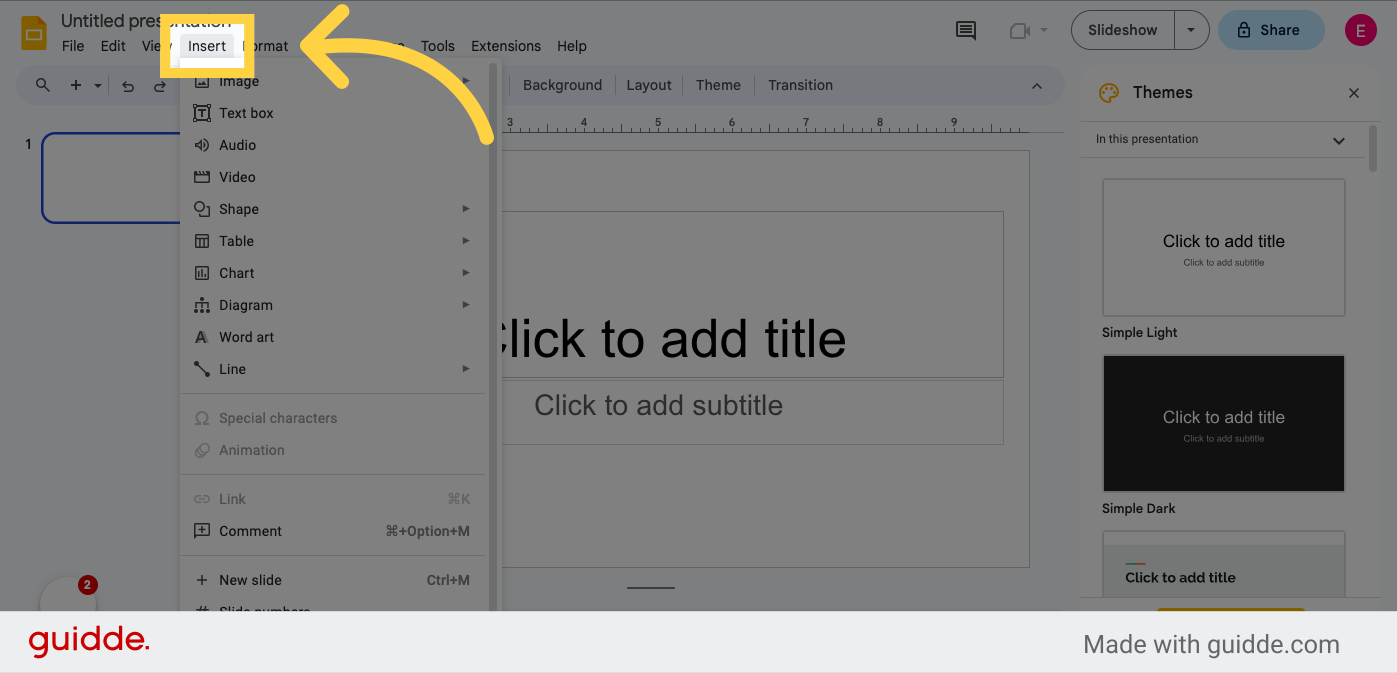
Task: Open the meeting camera dropdown arrow
Action: (1044, 30)
